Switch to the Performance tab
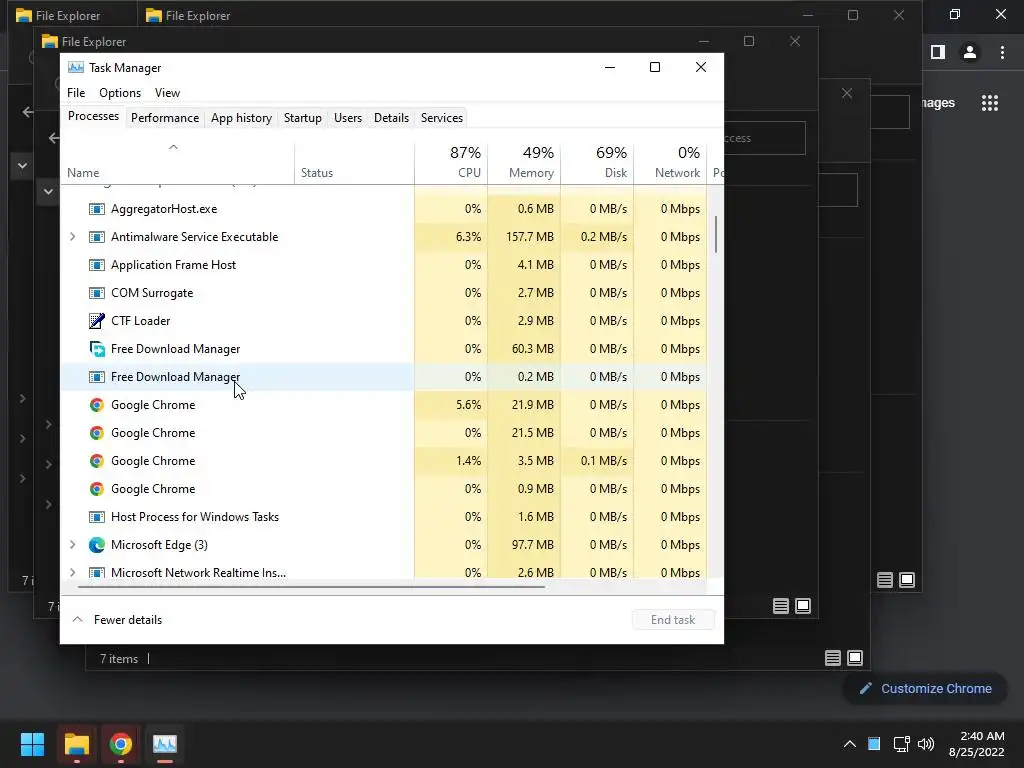The width and height of the screenshot is (1024, 768). [165, 118]
